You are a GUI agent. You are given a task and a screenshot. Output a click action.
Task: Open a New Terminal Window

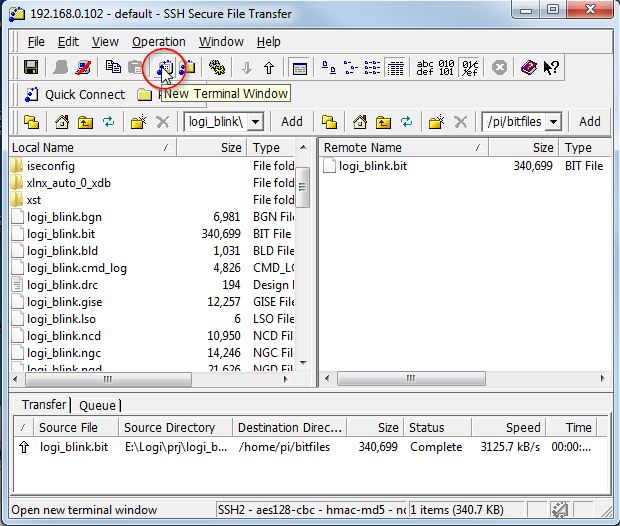tap(165, 68)
